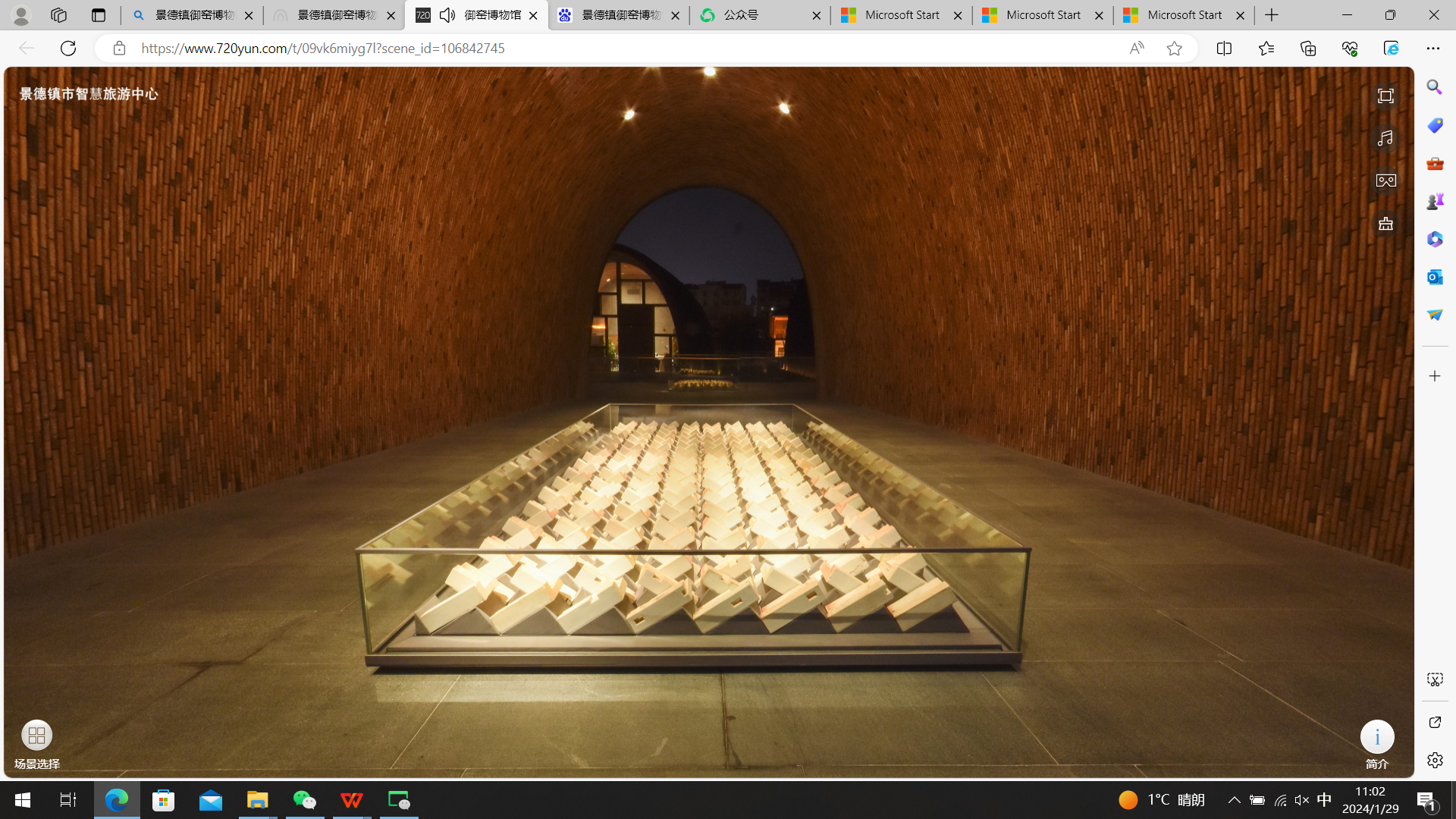Open a new browser tab

pyautogui.click(x=1272, y=15)
